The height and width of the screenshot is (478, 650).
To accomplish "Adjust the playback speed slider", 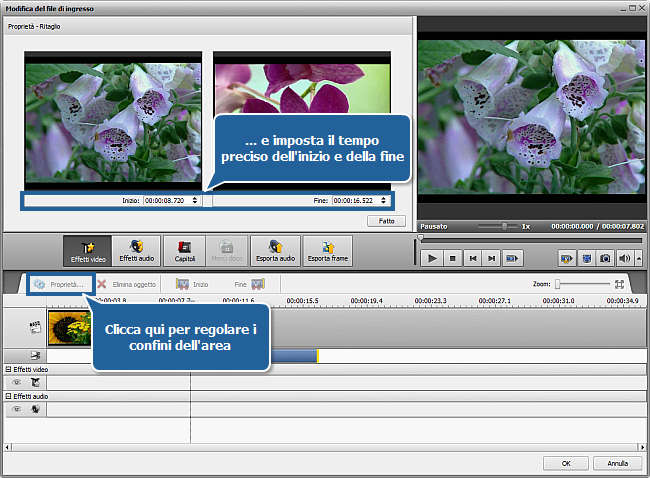I will pos(497,226).
